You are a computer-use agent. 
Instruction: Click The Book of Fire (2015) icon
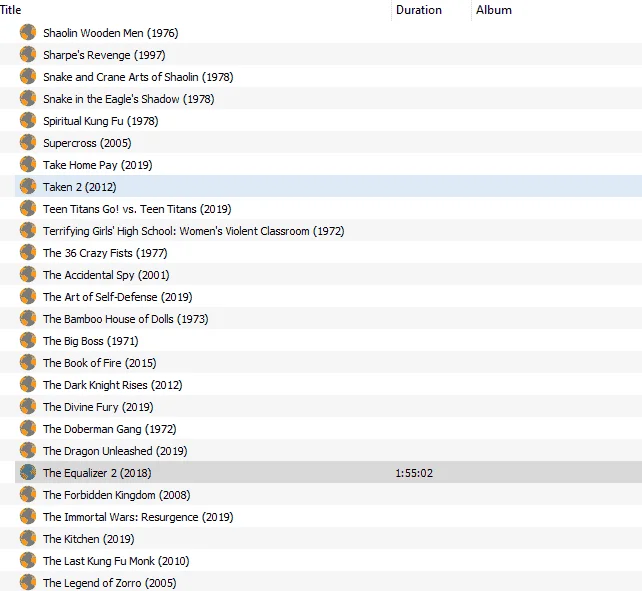click(28, 362)
